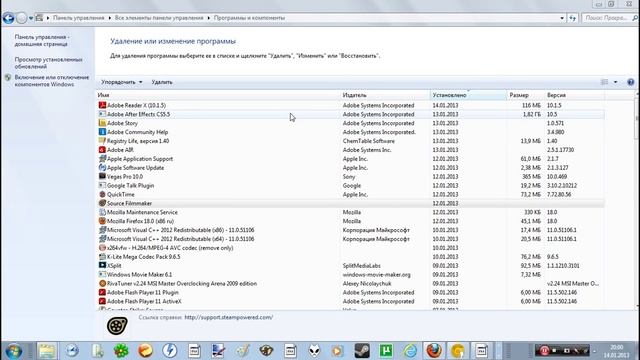This screenshot has height=360, width=640.
Task: Open the Упорядочить dropdown menu
Action: [x=122, y=82]
